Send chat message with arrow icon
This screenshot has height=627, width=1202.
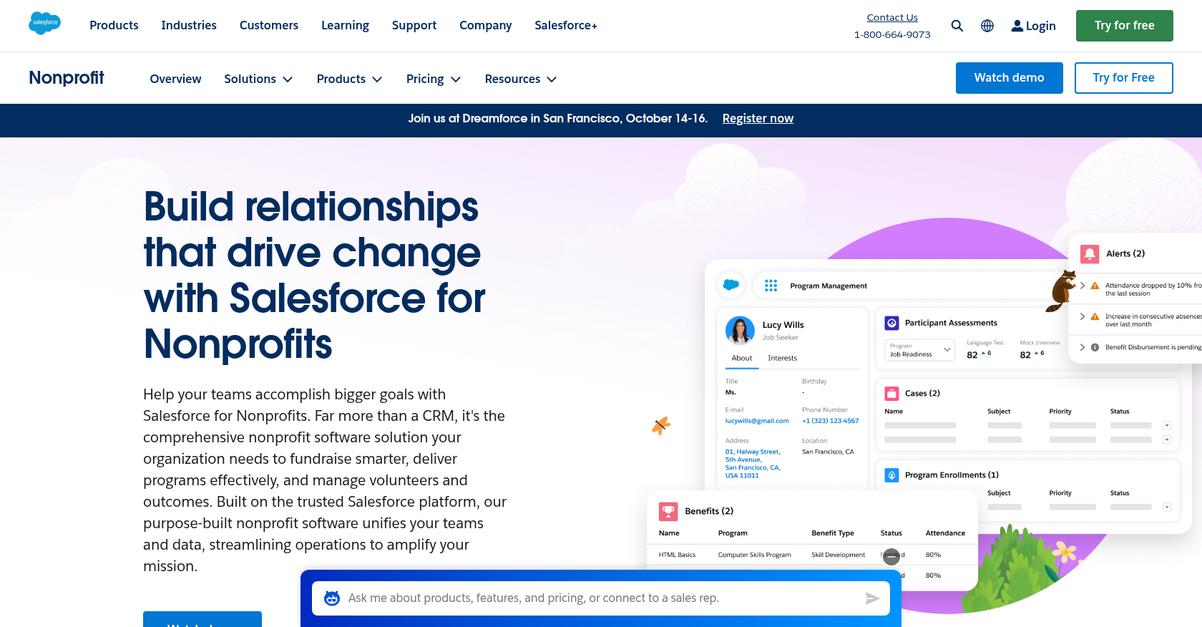click(872, 598)
